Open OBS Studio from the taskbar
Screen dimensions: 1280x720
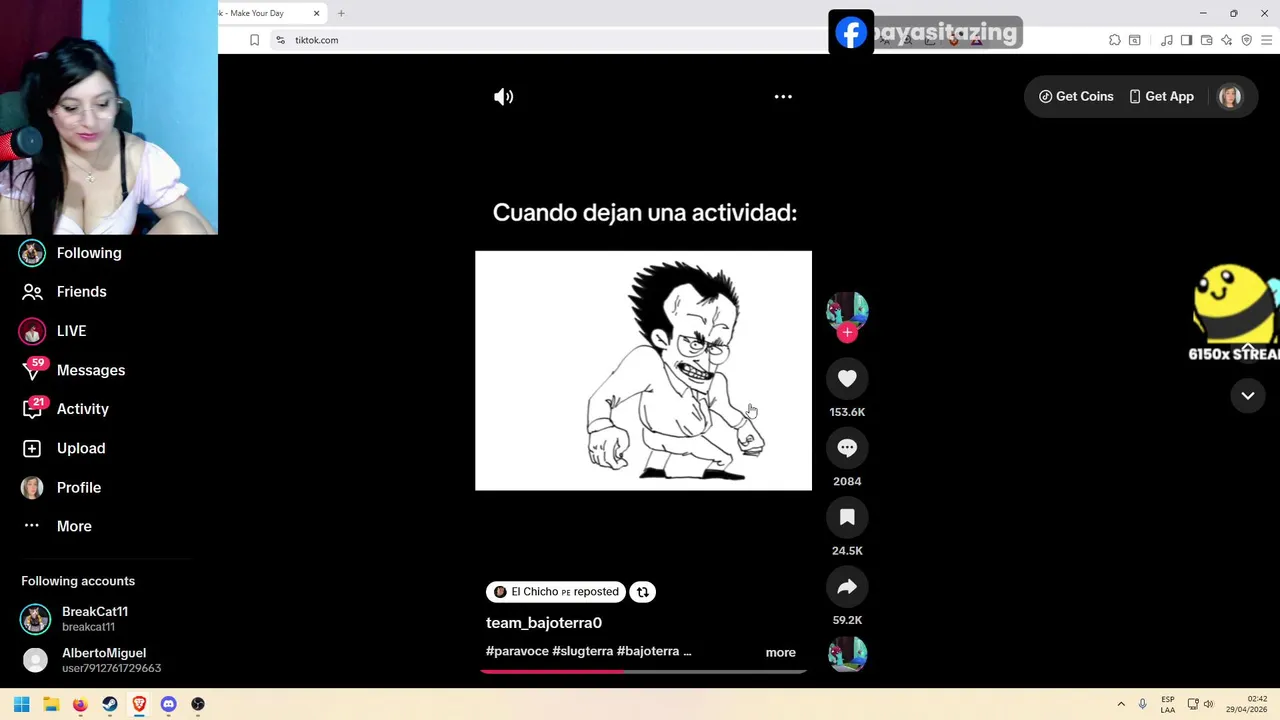point(198,704)
